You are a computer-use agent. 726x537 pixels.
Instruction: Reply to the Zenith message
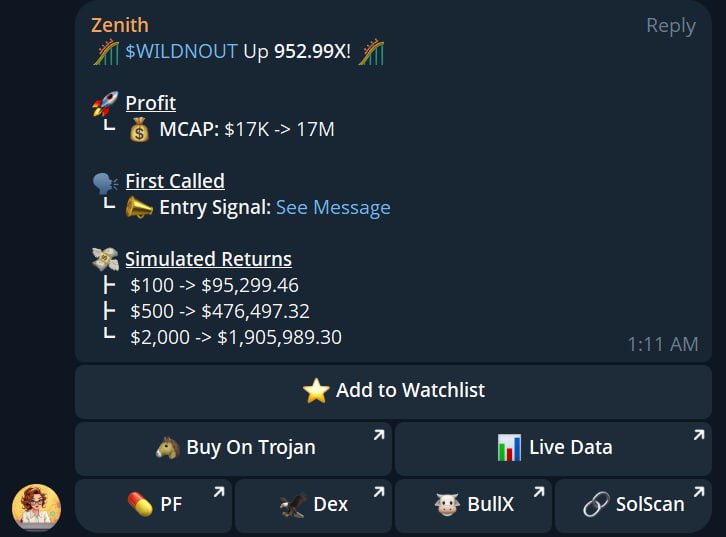pos(670,26)
